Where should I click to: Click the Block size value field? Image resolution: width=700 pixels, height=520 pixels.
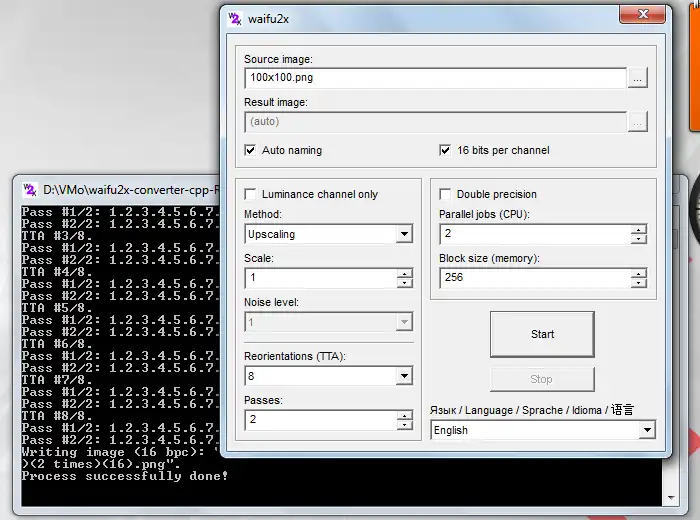pos(535,278)
